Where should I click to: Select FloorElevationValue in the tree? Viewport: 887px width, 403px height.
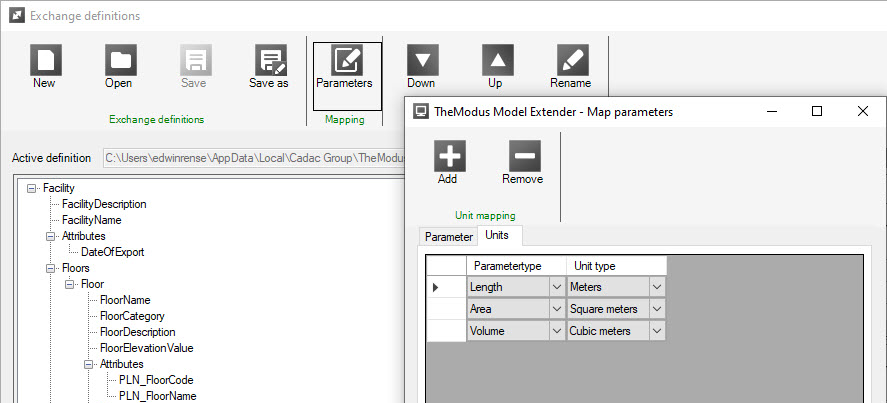[x=147, y=348]
